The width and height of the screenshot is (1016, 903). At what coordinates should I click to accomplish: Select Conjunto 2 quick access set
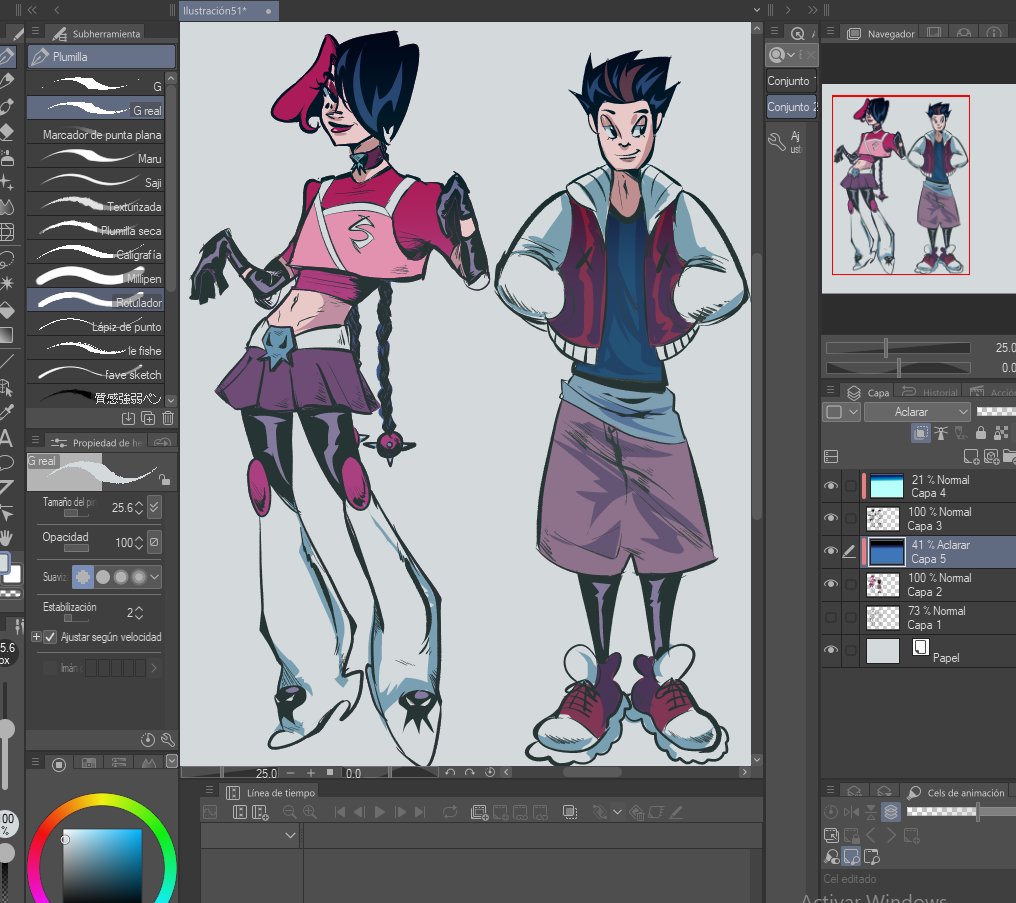792,107
